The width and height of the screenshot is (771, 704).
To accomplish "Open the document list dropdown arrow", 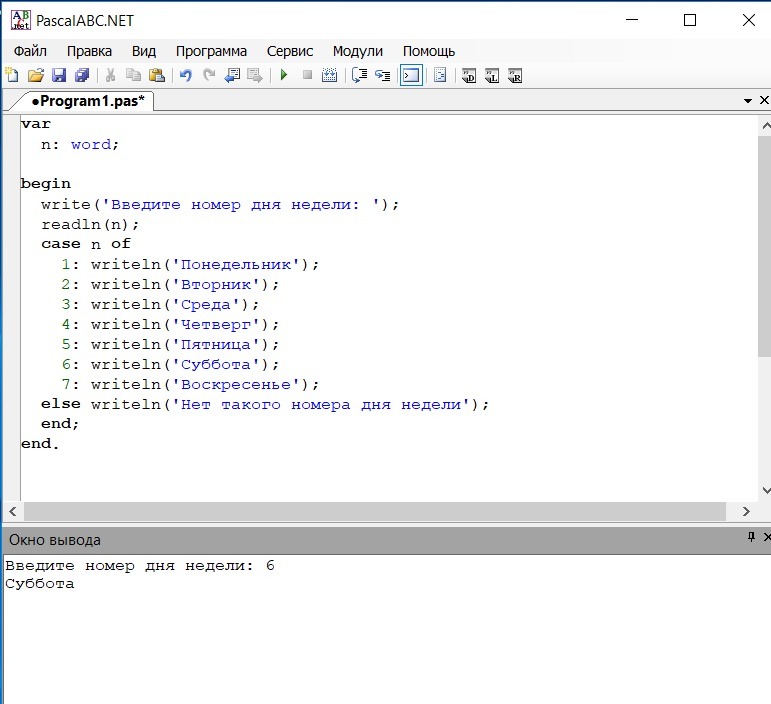I will [x=747, y=101].
